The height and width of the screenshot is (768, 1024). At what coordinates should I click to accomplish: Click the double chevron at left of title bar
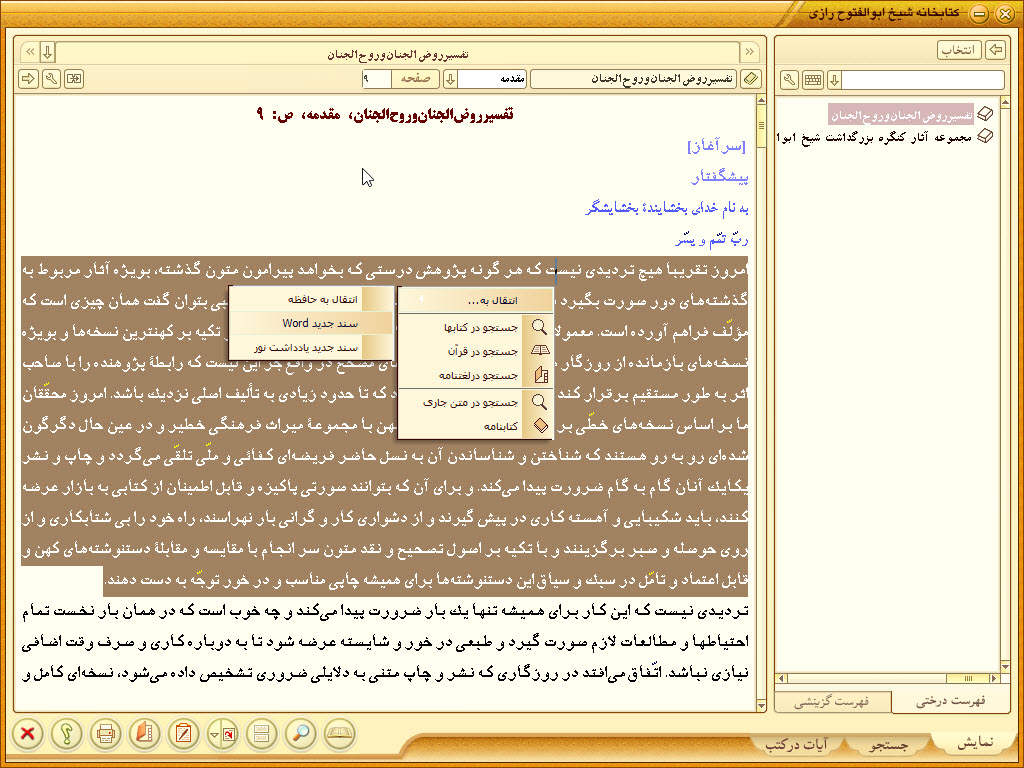pos(30,52)
